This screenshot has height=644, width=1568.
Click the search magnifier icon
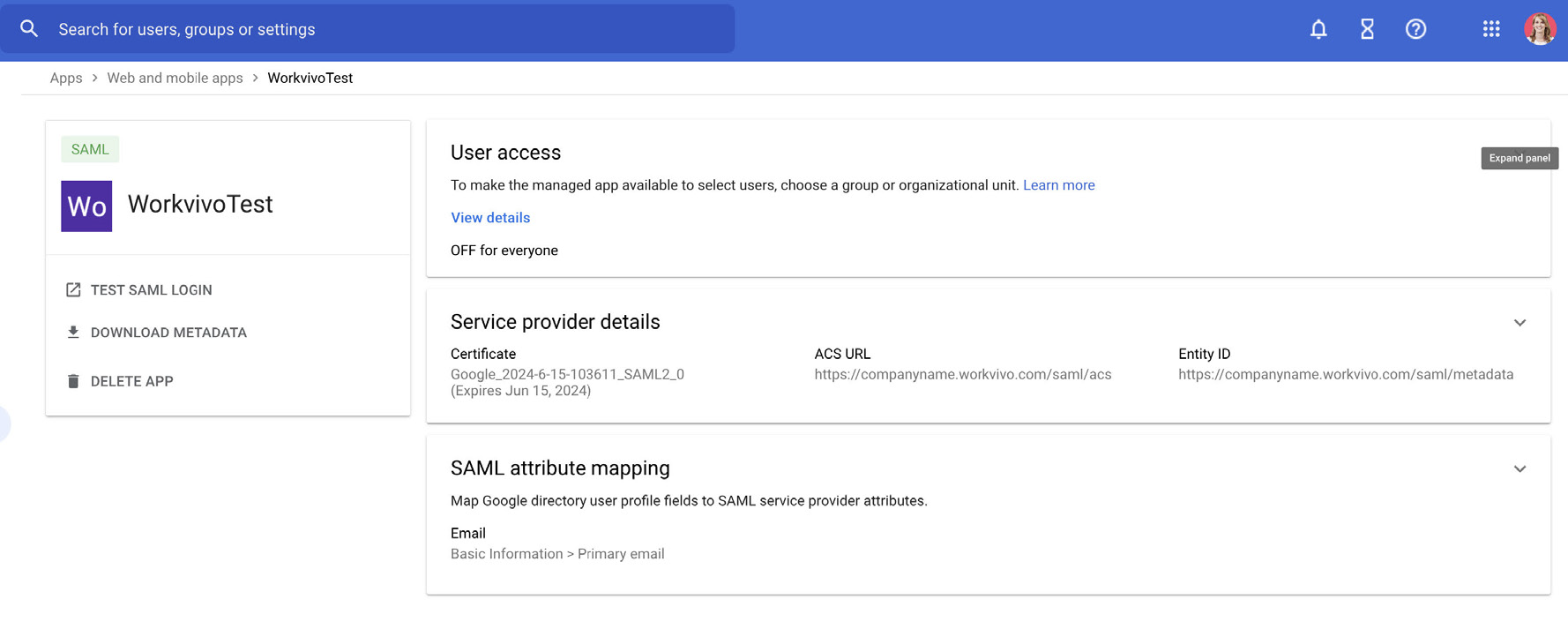(29, 29)
